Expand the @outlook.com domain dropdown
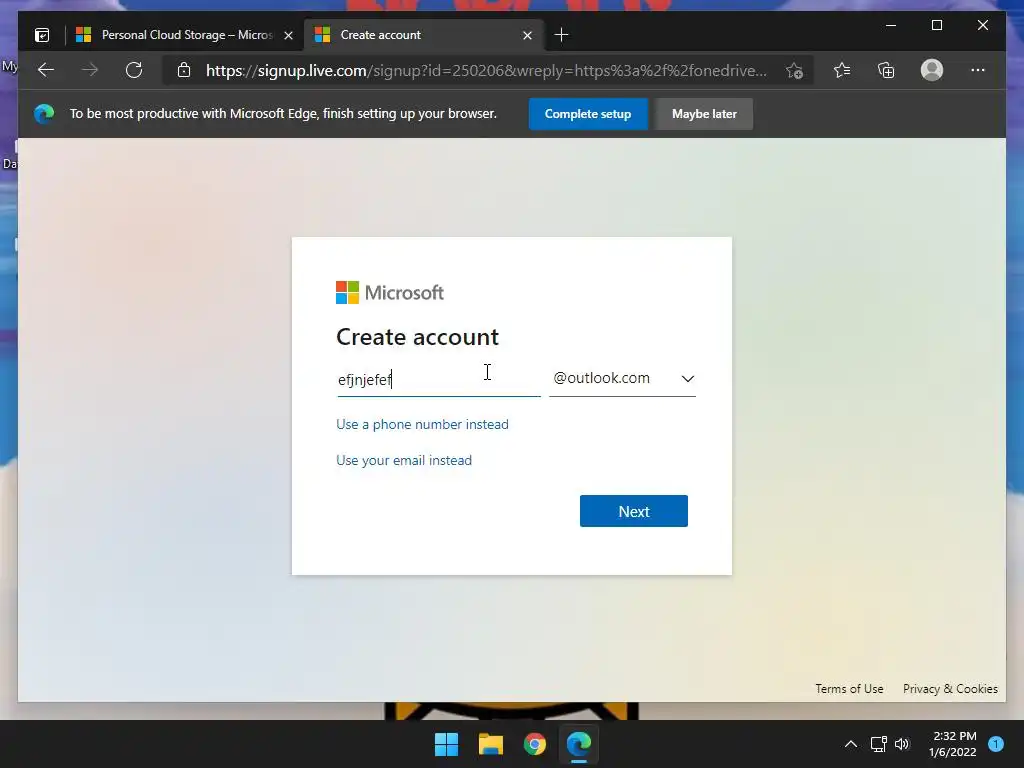This screenshot has width=1024, height=768. pyautogui.click(x=622, y=379)
